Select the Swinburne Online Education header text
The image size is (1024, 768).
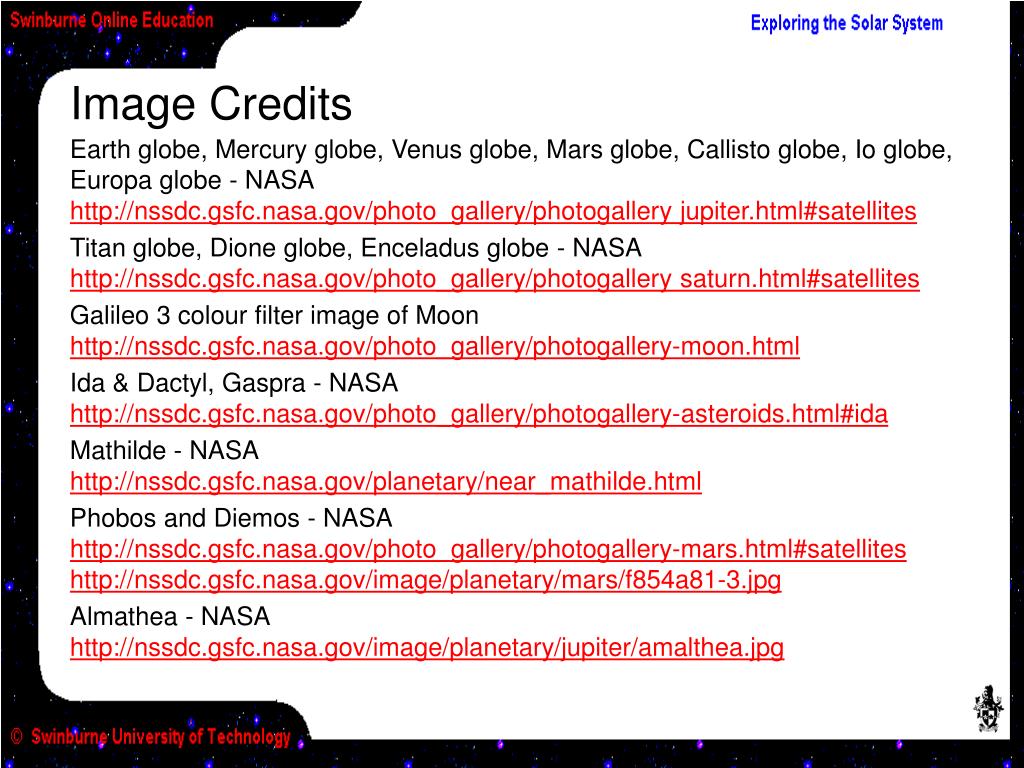coord(112,20)
